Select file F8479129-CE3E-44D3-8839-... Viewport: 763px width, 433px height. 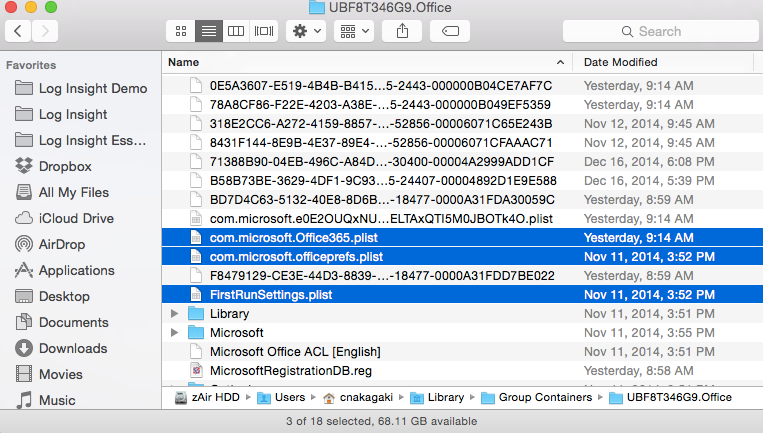pos(462,275)
